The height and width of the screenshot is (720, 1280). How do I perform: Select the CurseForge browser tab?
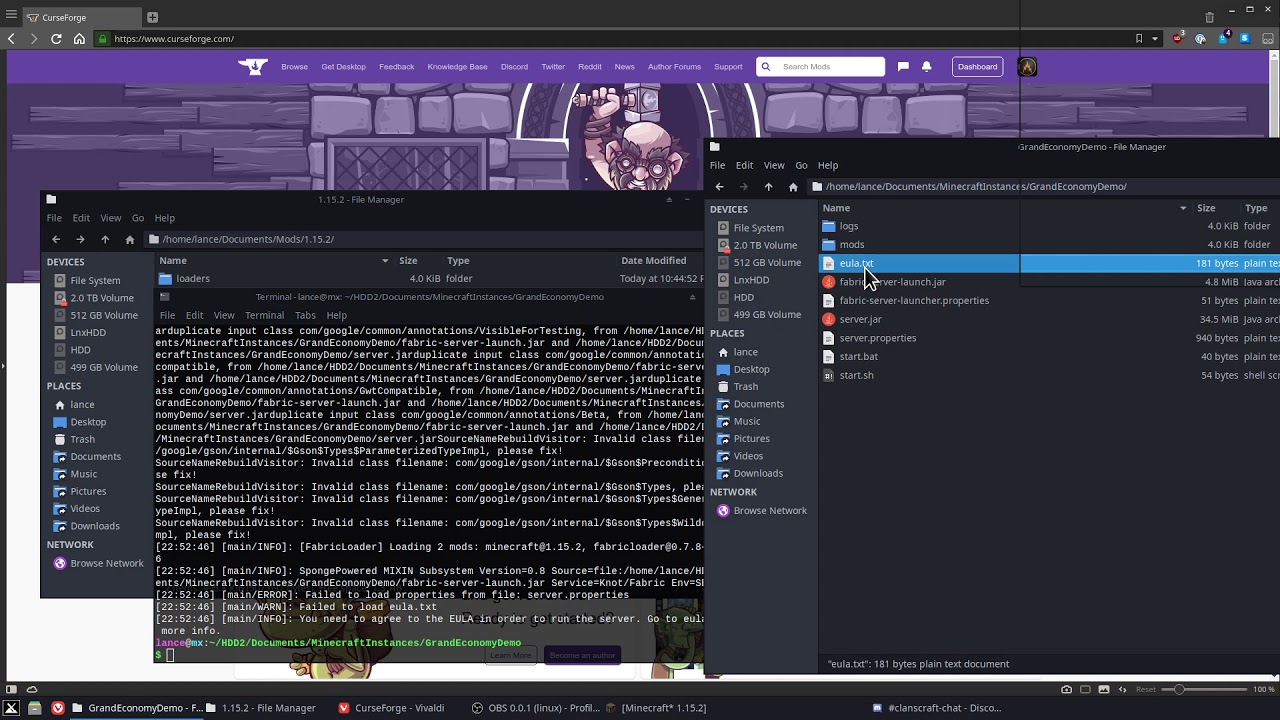click(80, 17)
